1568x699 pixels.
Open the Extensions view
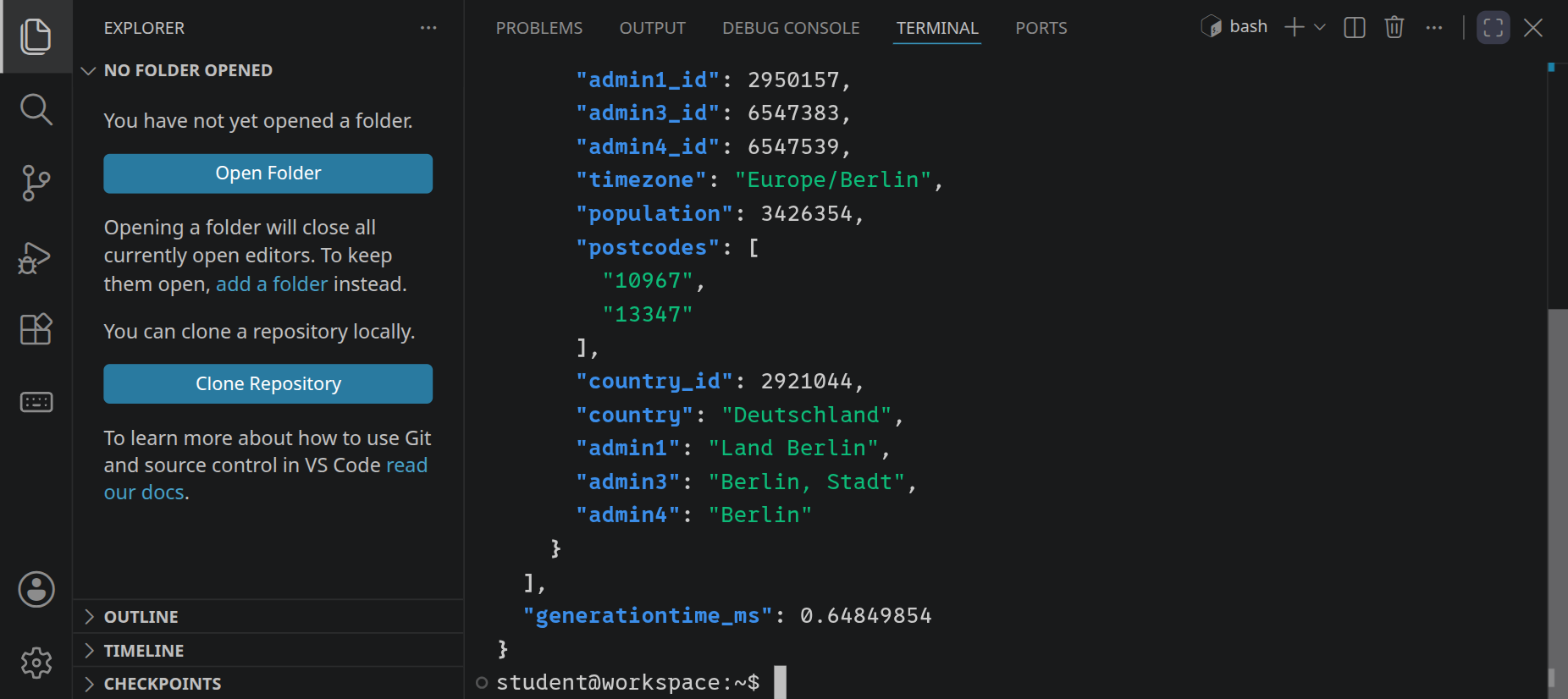tap(36, 328)
